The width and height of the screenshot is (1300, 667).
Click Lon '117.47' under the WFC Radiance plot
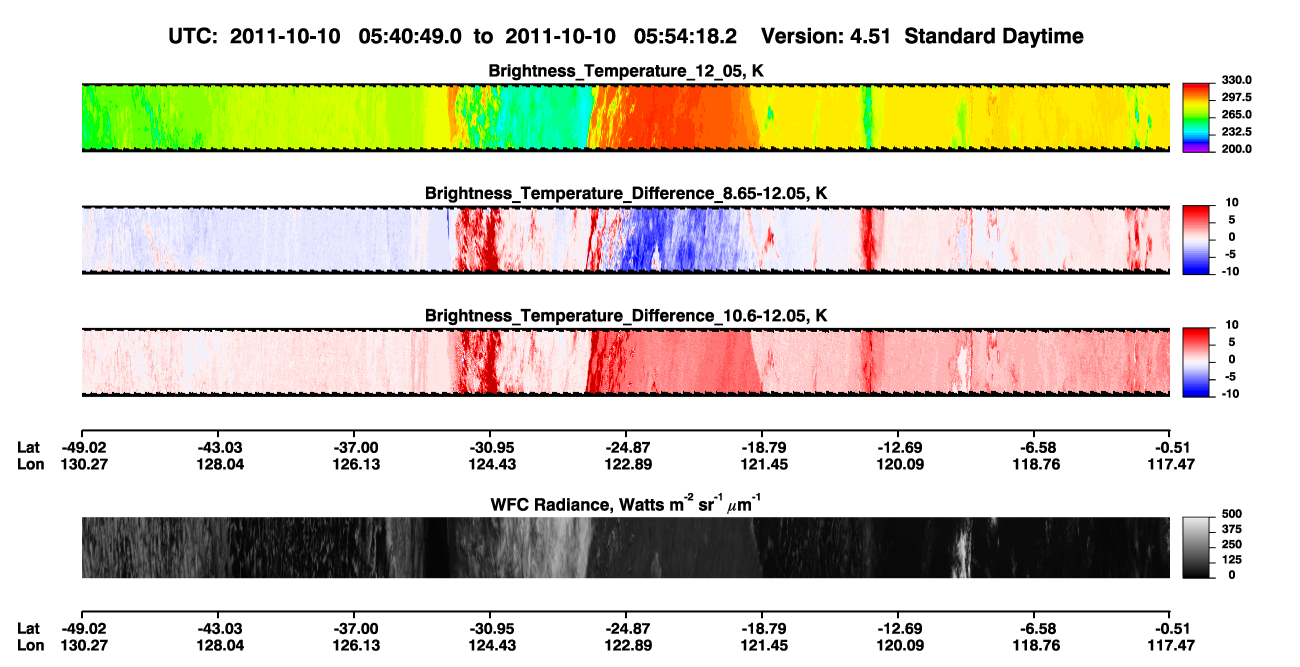[x=1170, y=646]
